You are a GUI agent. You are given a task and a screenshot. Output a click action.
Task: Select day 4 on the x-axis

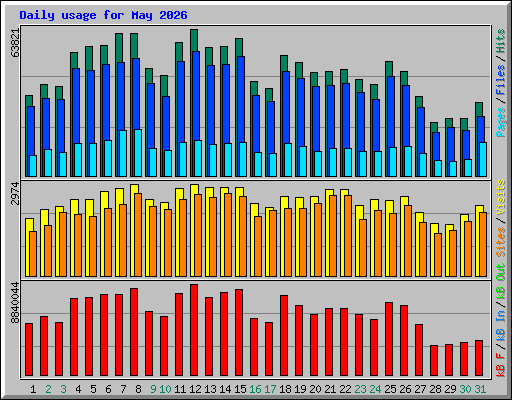click(78, 389)
